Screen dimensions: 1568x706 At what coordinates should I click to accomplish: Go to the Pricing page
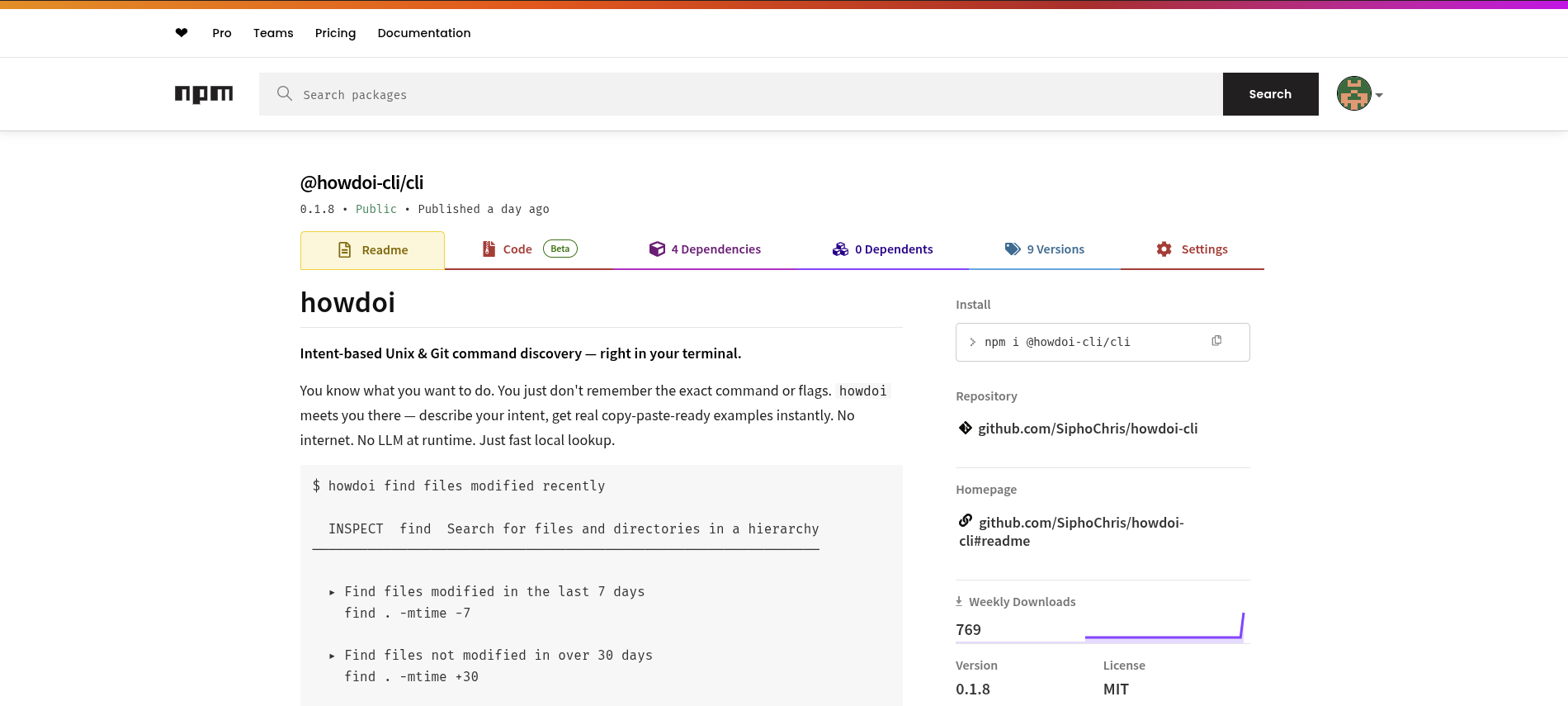pyautogui.click(x=335, y=33)
